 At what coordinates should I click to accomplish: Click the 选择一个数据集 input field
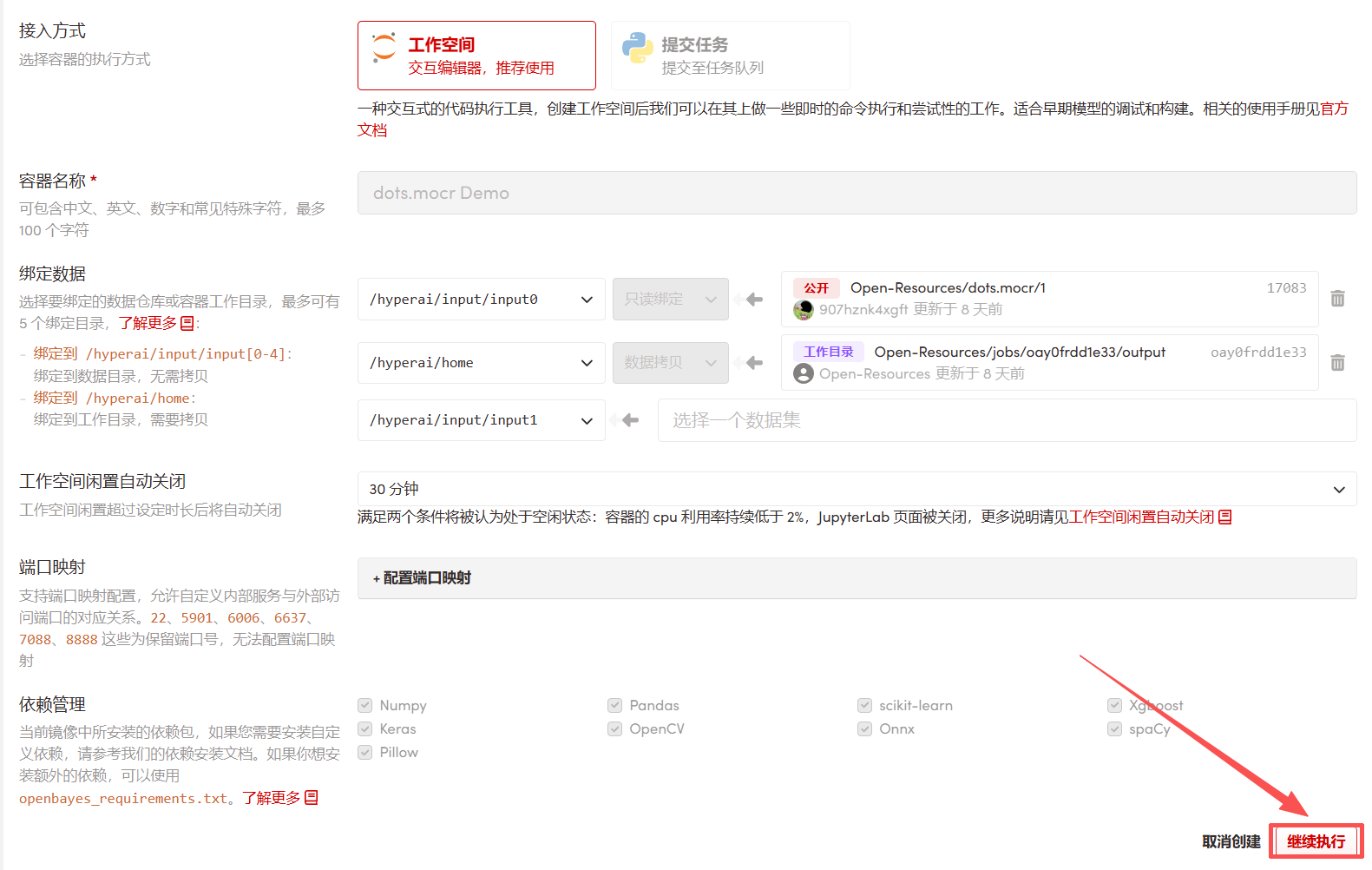tap(1007, 420)
